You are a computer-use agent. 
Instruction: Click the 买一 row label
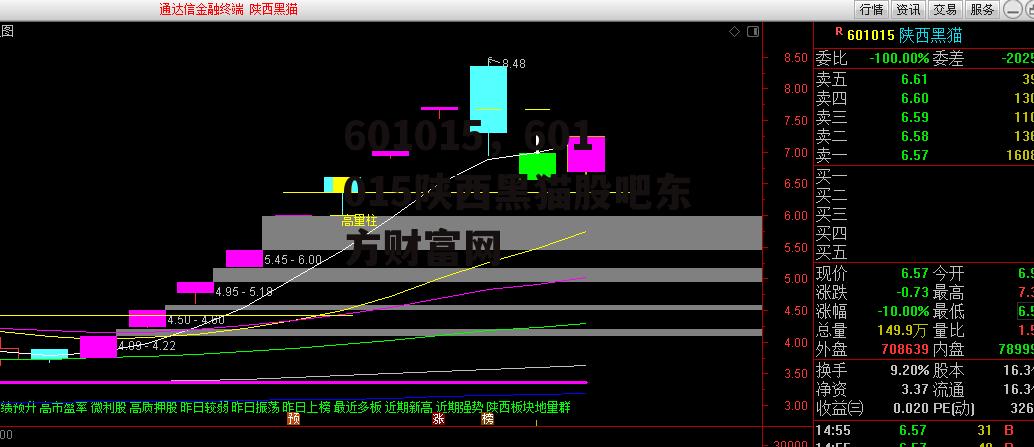click(x=832, y=176)
